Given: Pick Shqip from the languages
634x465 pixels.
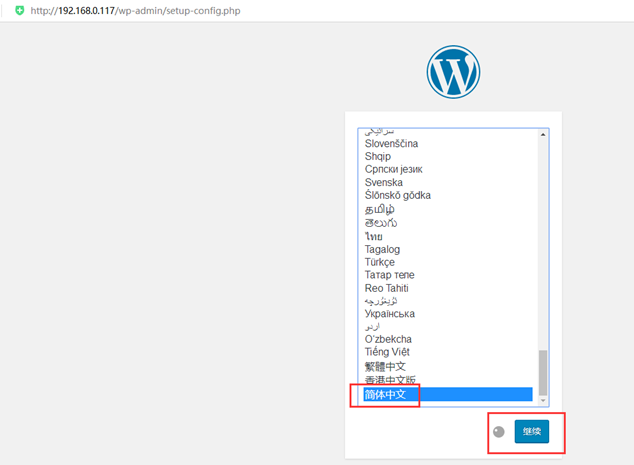Looking at the screenshot, I should (x=448, y=156).
